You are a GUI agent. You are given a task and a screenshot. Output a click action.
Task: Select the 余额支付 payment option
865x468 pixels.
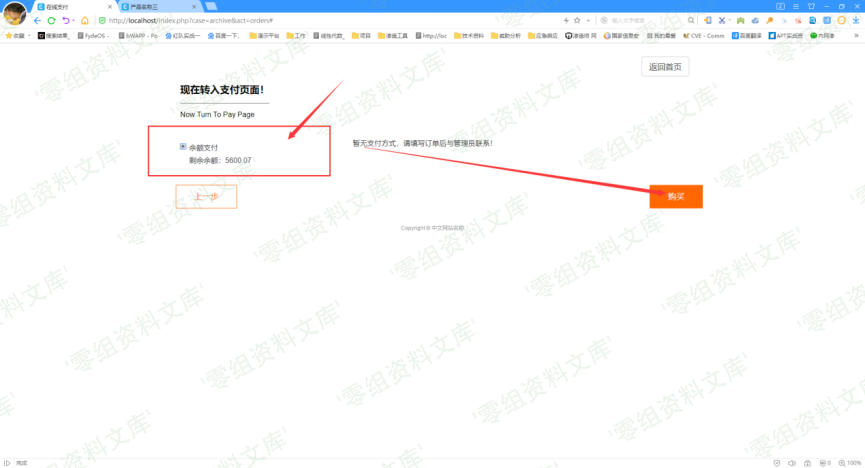pyautogui.click(x=183, y=147)
